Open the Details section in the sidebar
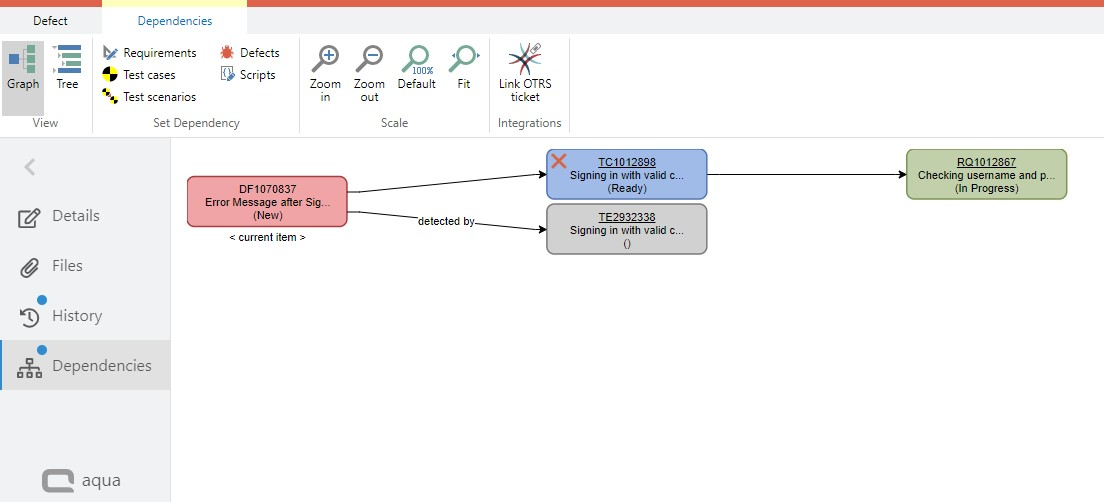 click(x=76, y=216)
